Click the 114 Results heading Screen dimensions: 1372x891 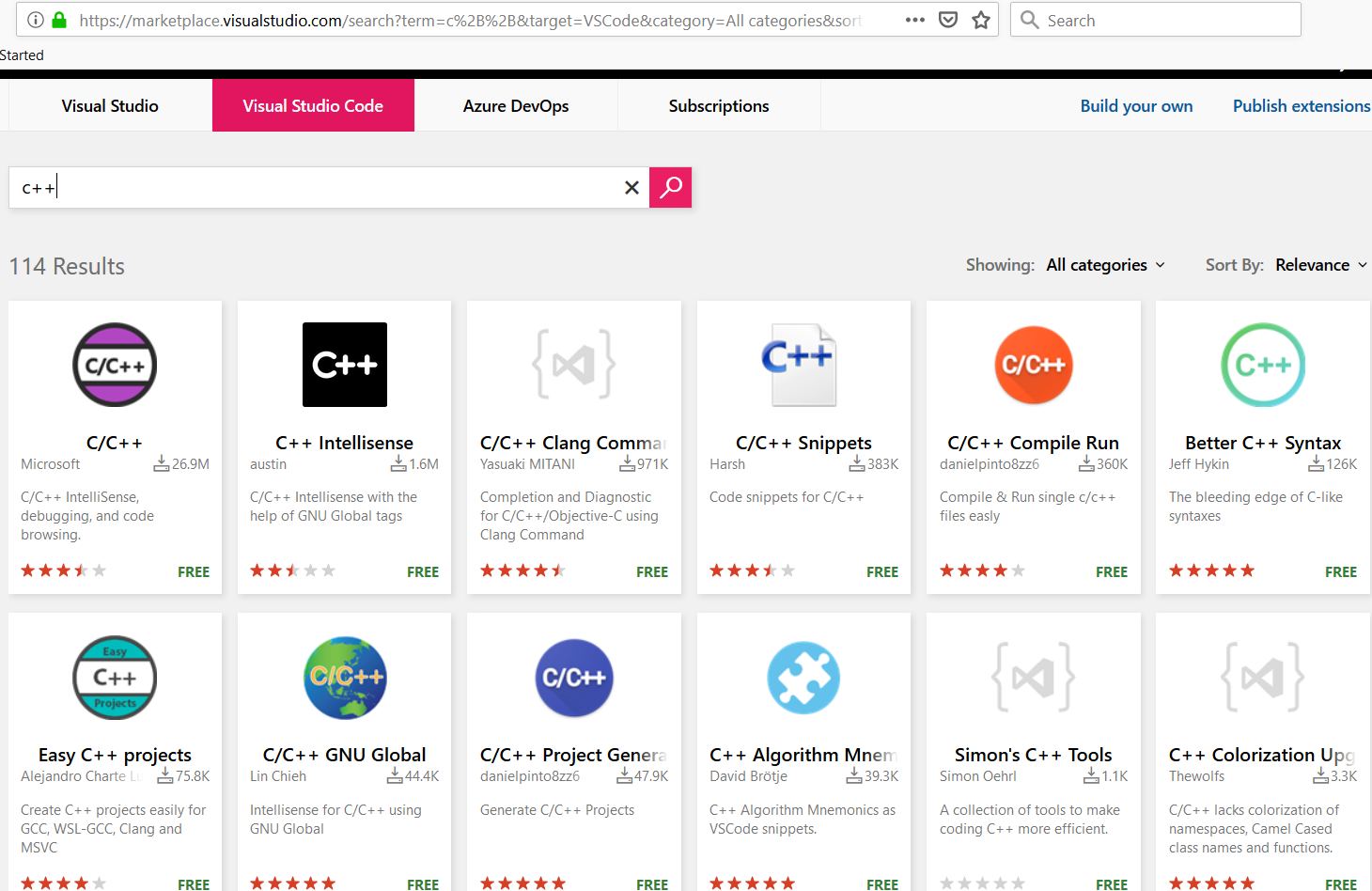click(67, 267)
